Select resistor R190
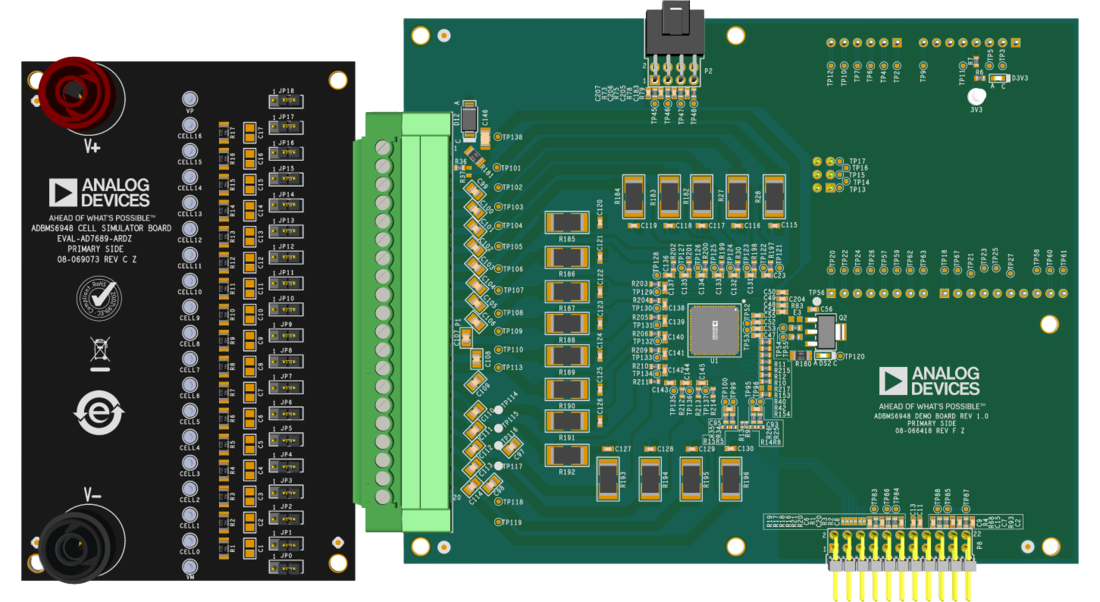 coord(567,389)
